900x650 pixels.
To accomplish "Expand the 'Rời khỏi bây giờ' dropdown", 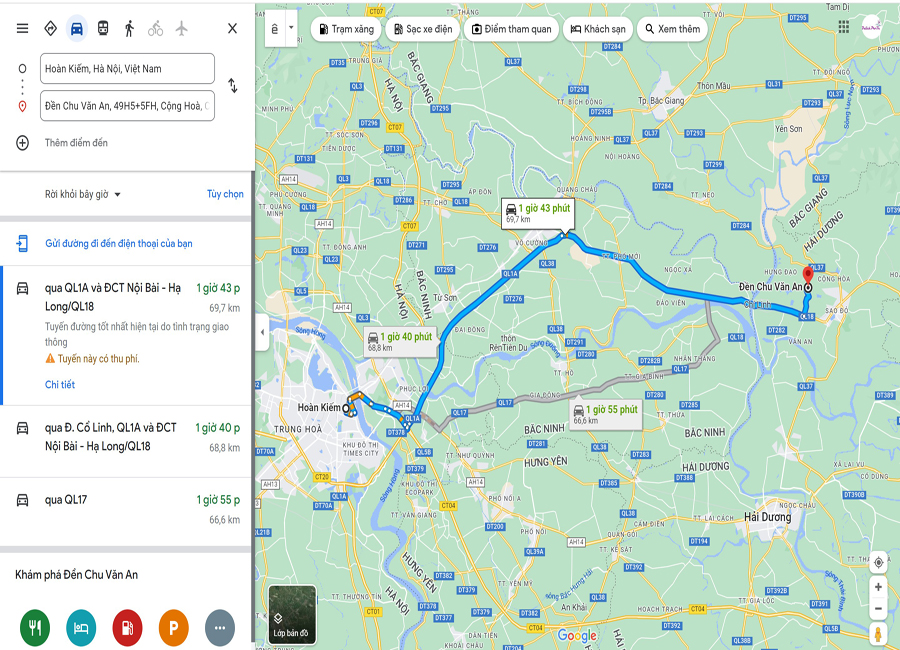I will pos(83,195).
